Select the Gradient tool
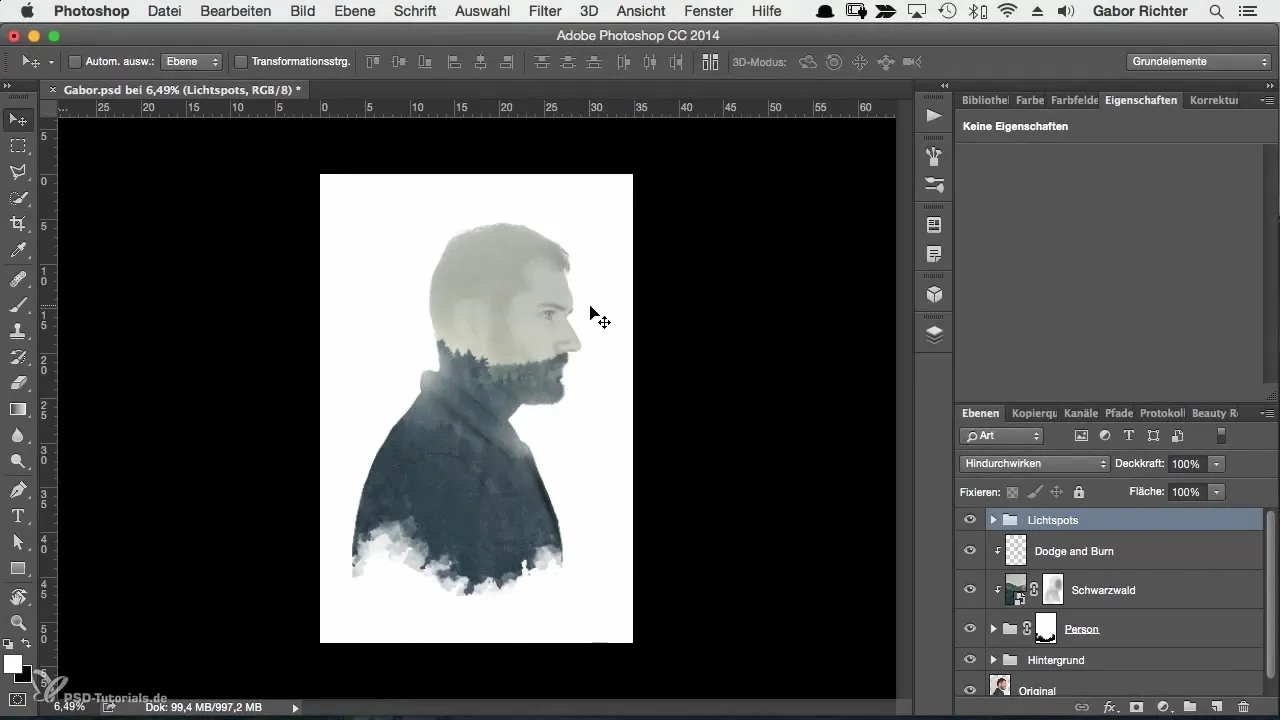 pyautogui.click(x=18, y=409)
